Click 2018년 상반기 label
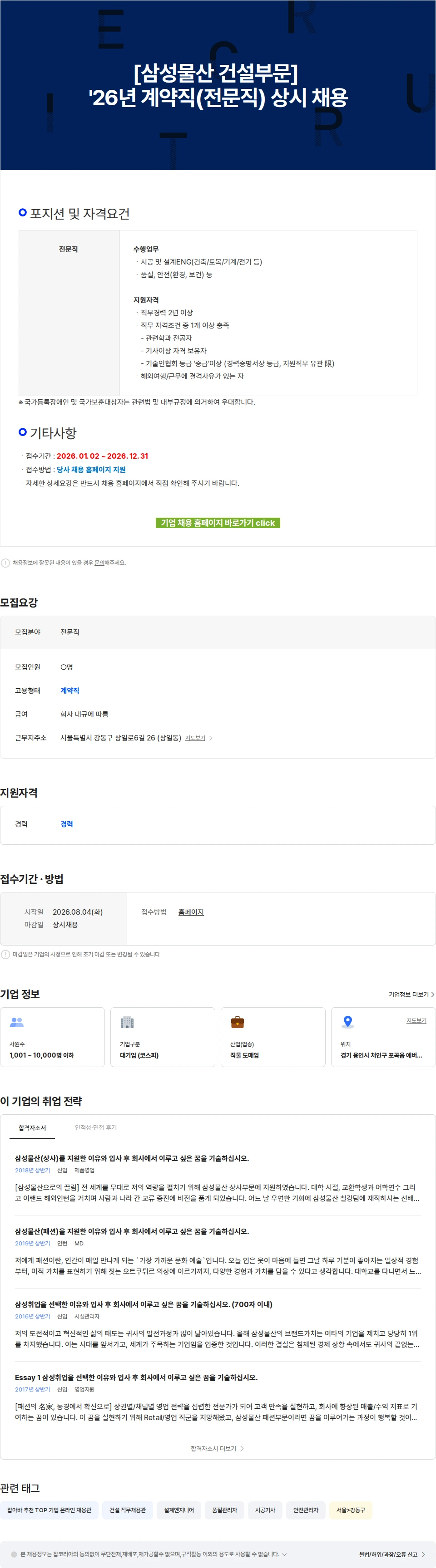The width and height of the screenshot is (436, 1568). pos(32,1170)
